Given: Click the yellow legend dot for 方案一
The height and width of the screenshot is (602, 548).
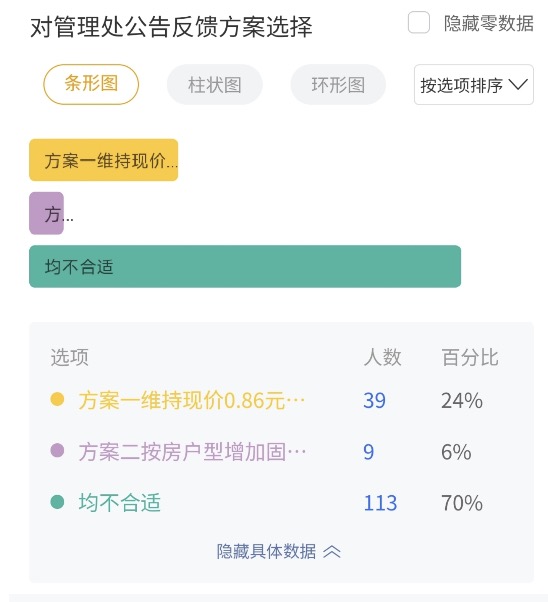Looking at the screenshot, I should pyautogui.click(x=57, y=399).
